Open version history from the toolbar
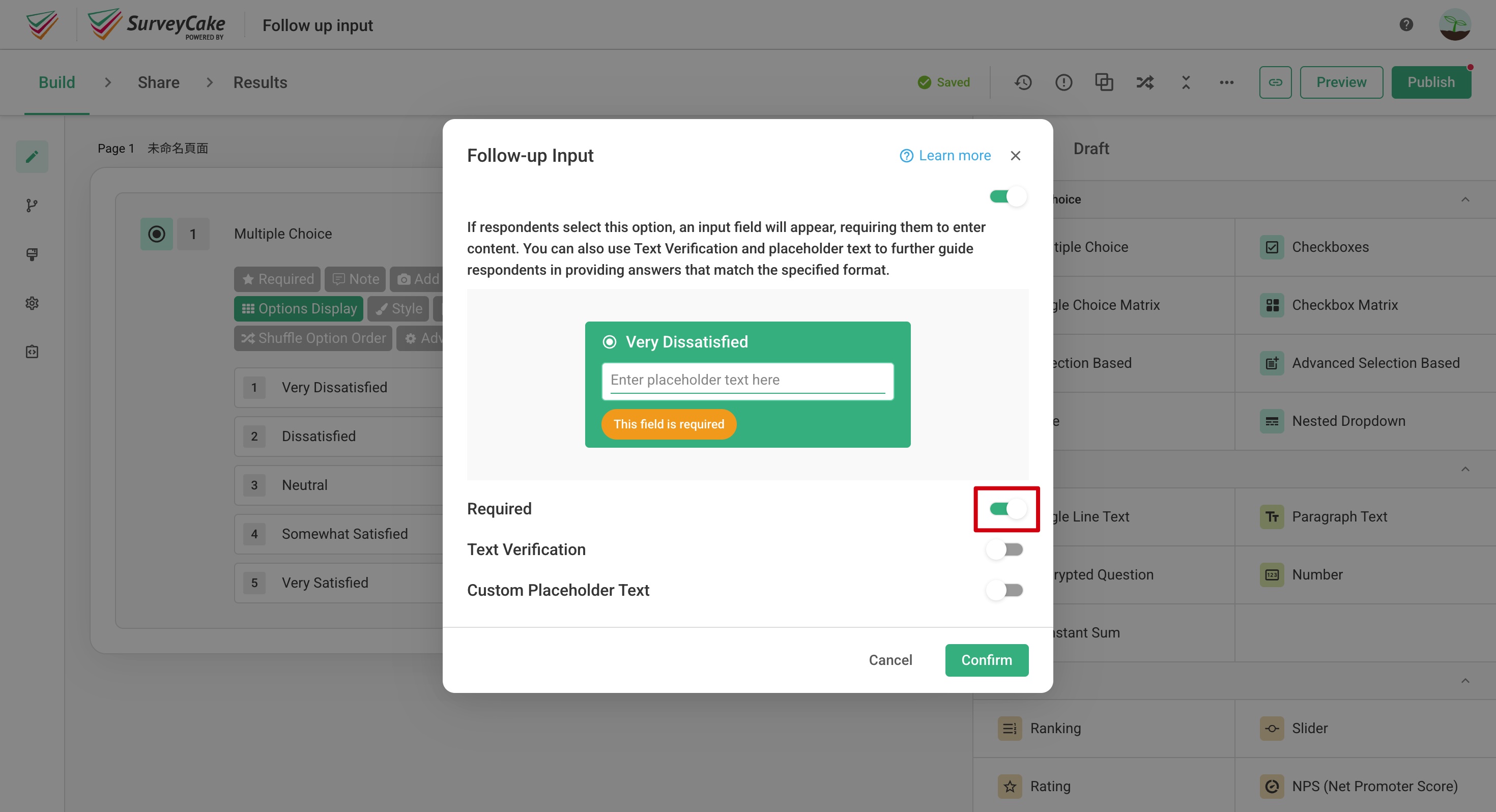 click(1023, 82)
